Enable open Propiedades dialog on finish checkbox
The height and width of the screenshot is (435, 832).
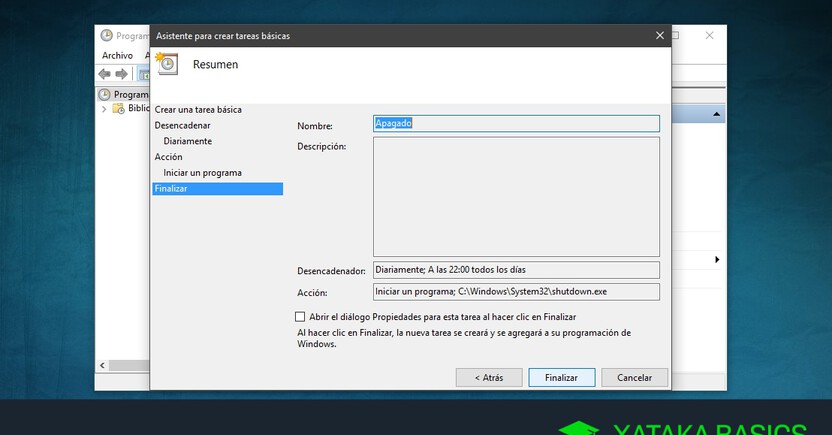(301, 316)
